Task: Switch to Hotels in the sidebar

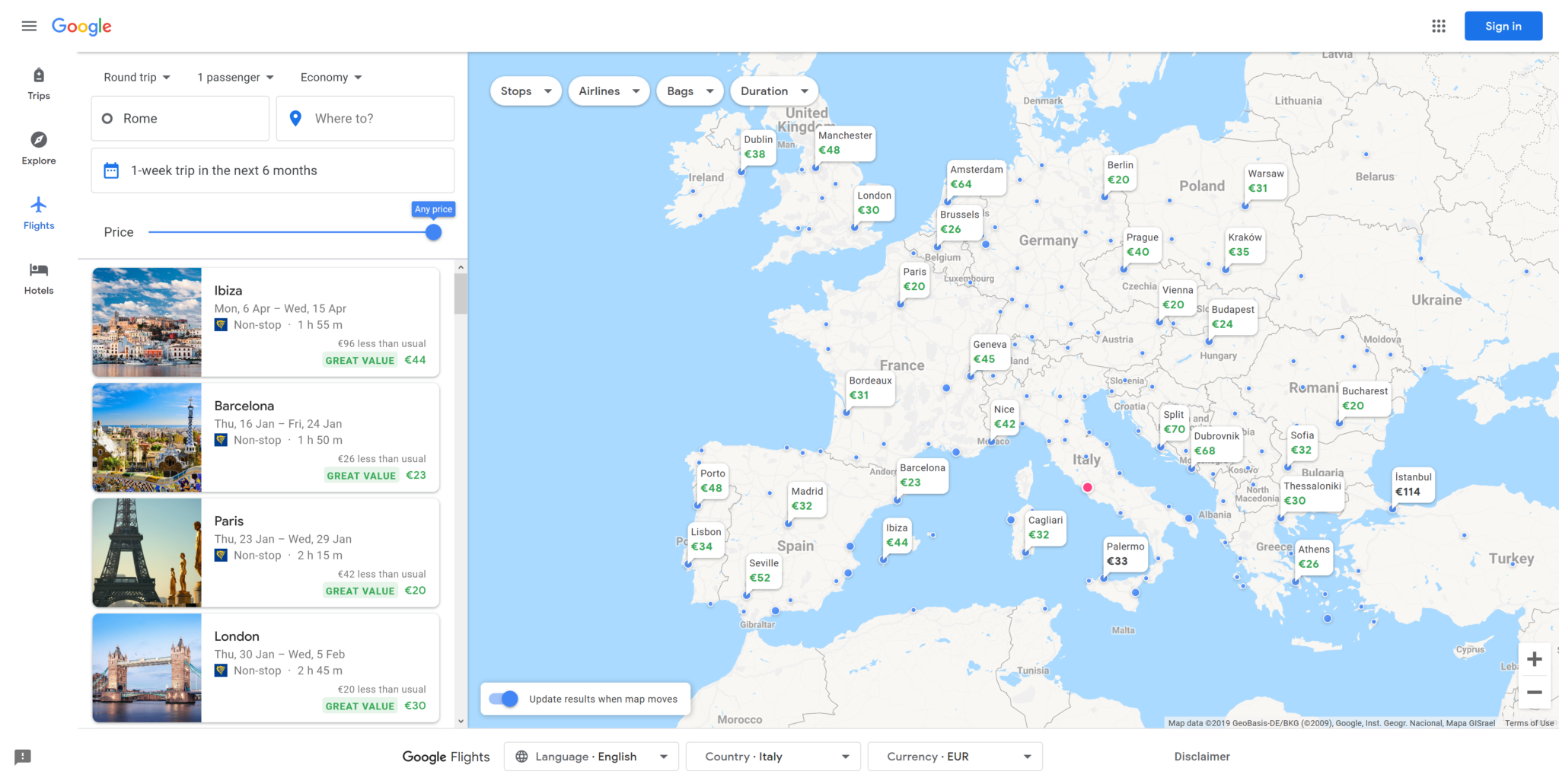Action: point(39,279)
